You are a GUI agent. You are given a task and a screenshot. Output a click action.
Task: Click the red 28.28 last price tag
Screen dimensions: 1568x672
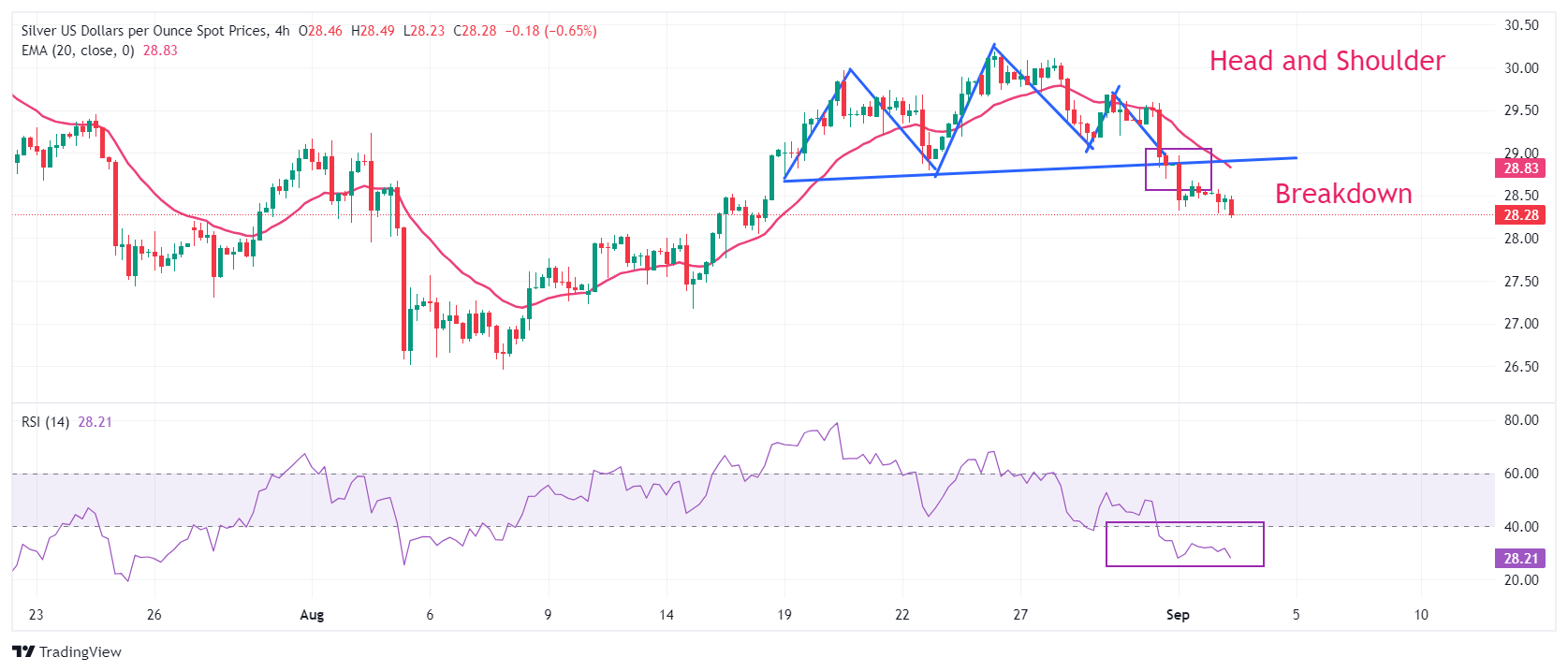pos(1520,215)
